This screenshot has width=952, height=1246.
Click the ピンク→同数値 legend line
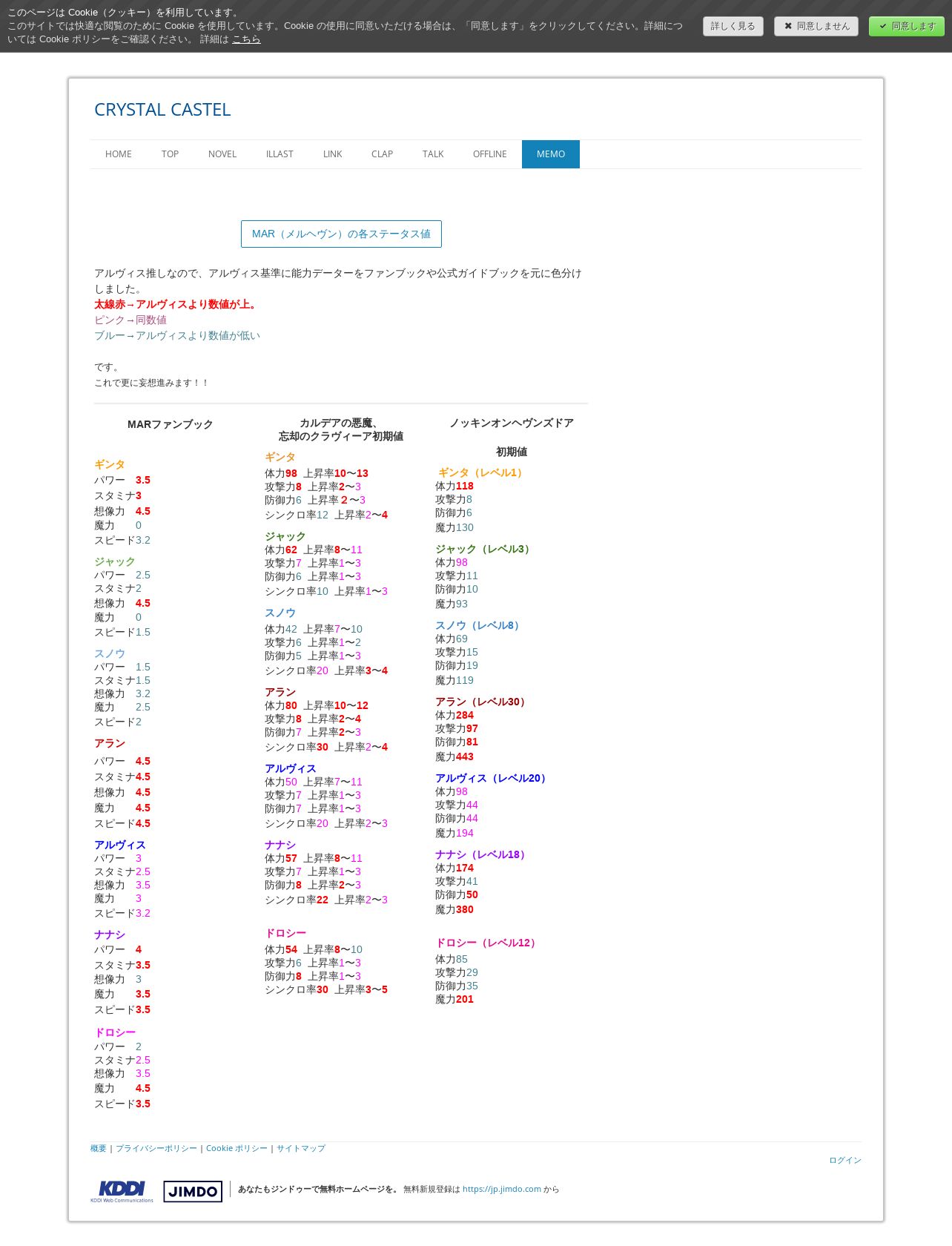(x=130, y=320)
